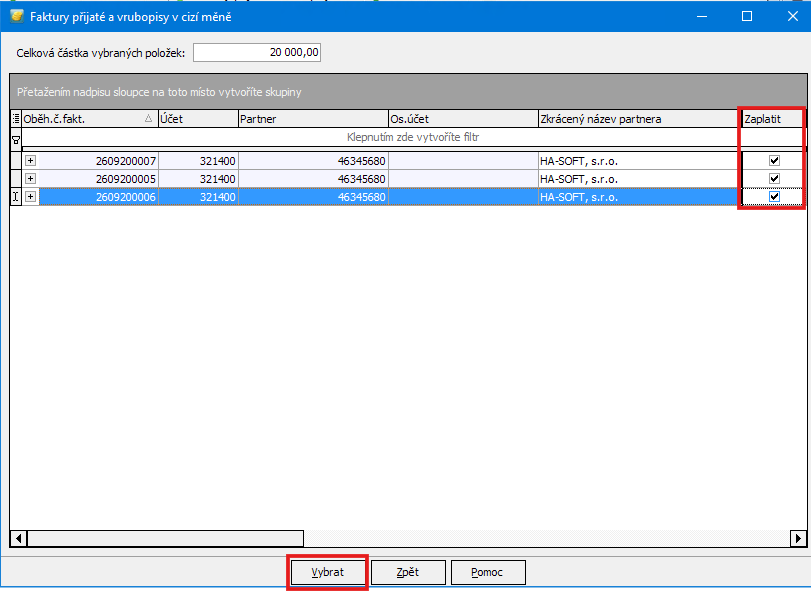Click the Celková částka vybraných položek field
Image resolution: width=811 pixels, height=591 pixels.
[257, 53]
